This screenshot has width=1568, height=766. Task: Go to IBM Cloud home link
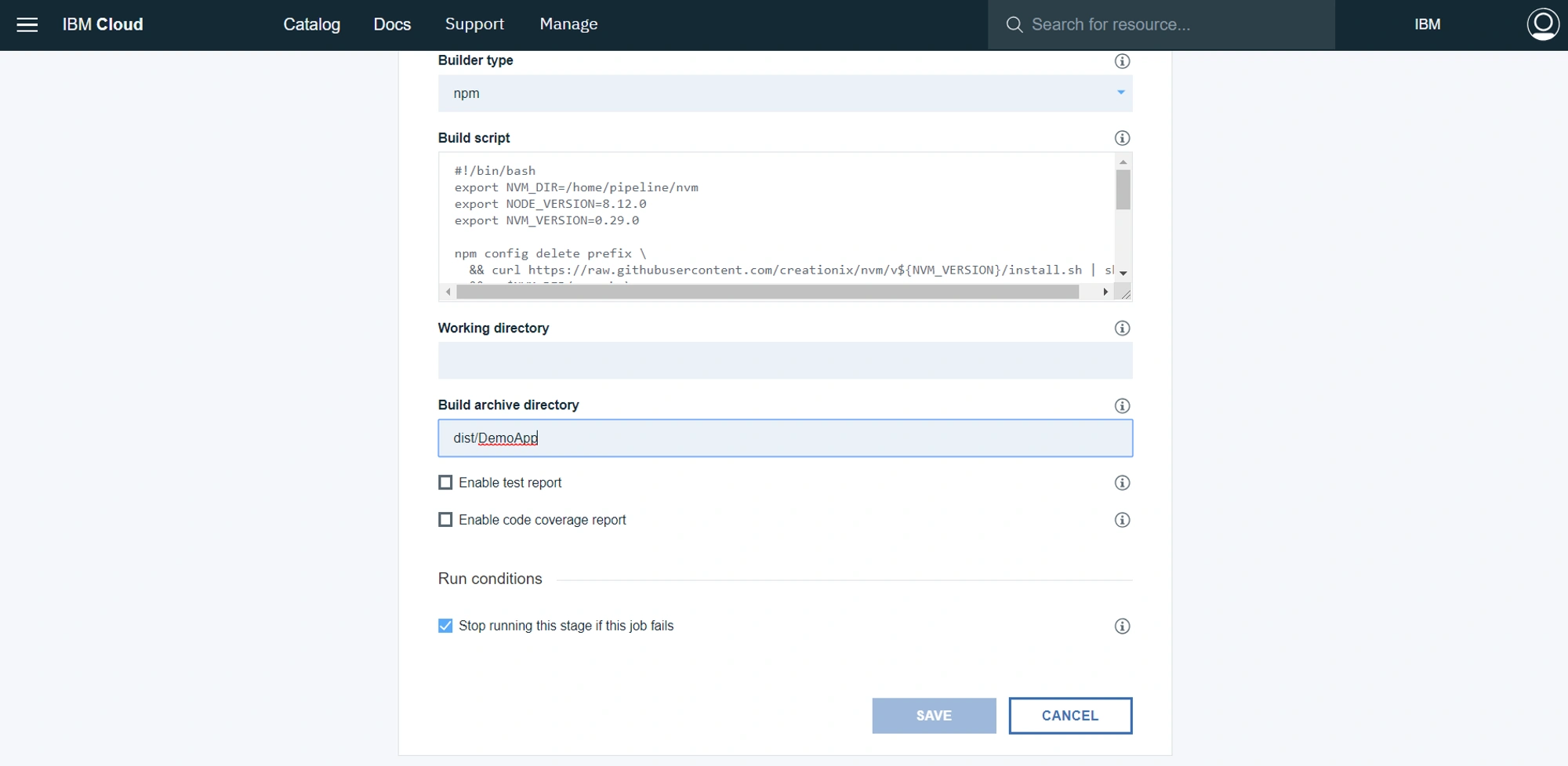click(x=103, y=24)
